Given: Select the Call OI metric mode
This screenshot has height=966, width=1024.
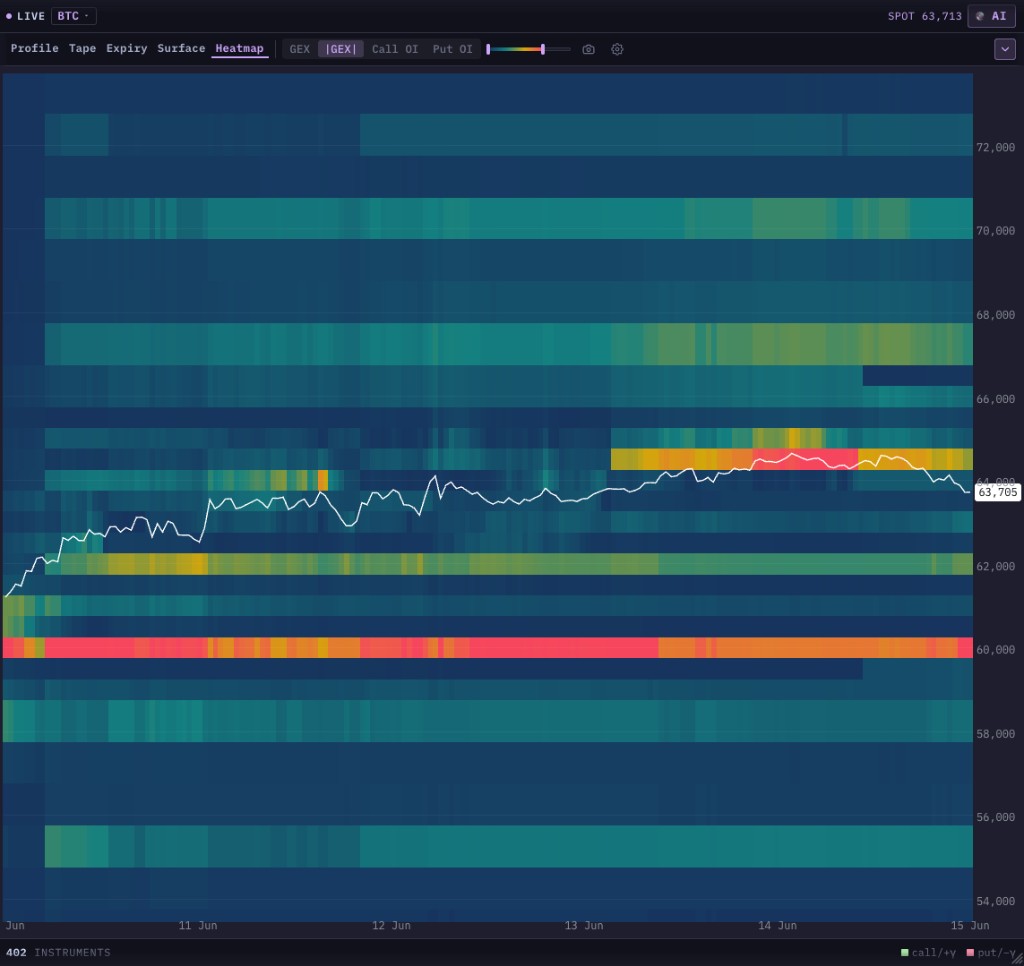Looking at the screenshot, I should (395, 49).
